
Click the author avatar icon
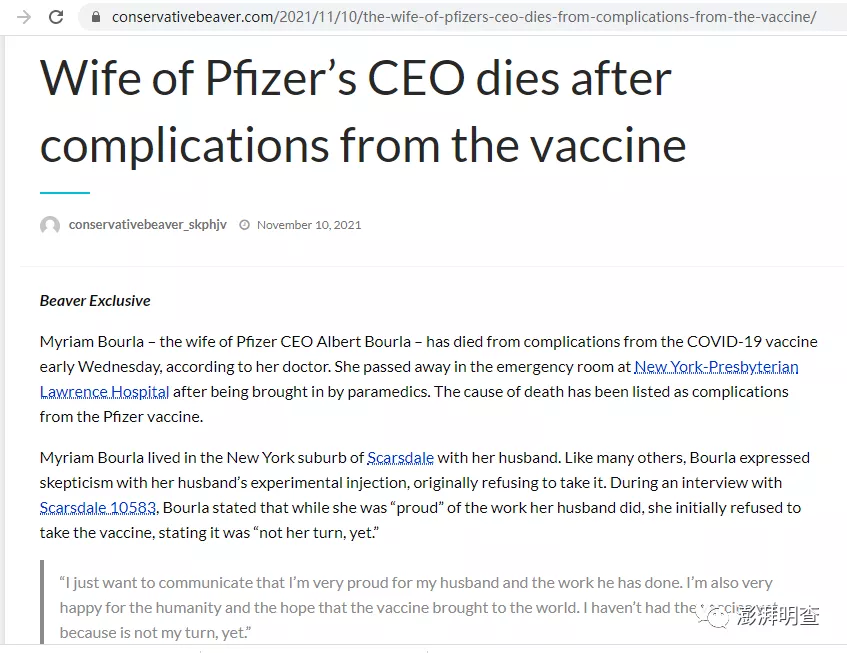coord(50,226)
